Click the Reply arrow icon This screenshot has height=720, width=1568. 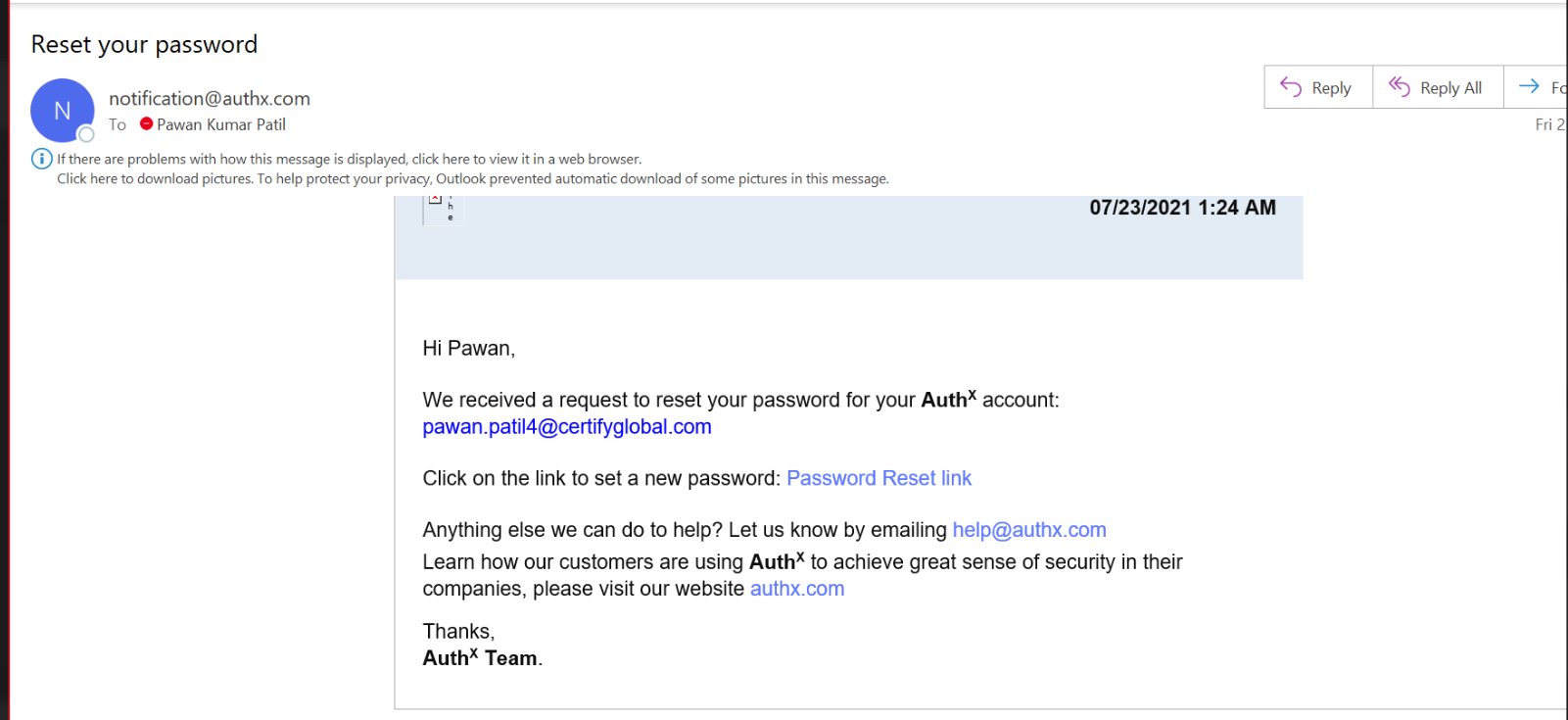(x=1291, y=87)
